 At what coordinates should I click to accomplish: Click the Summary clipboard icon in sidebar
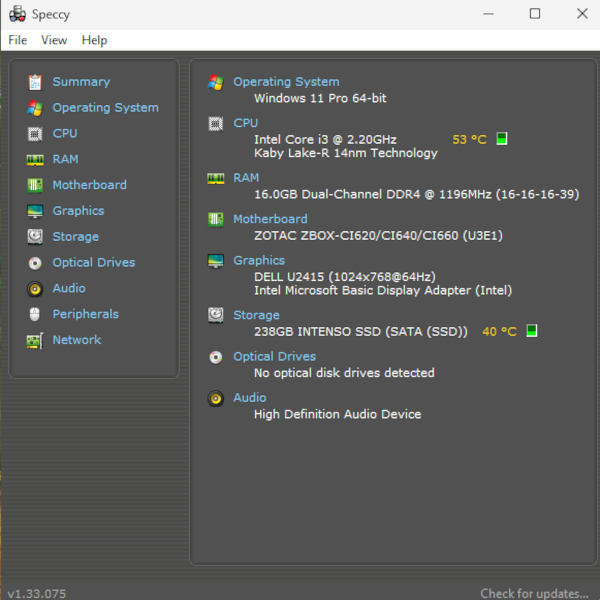point(35,82)
